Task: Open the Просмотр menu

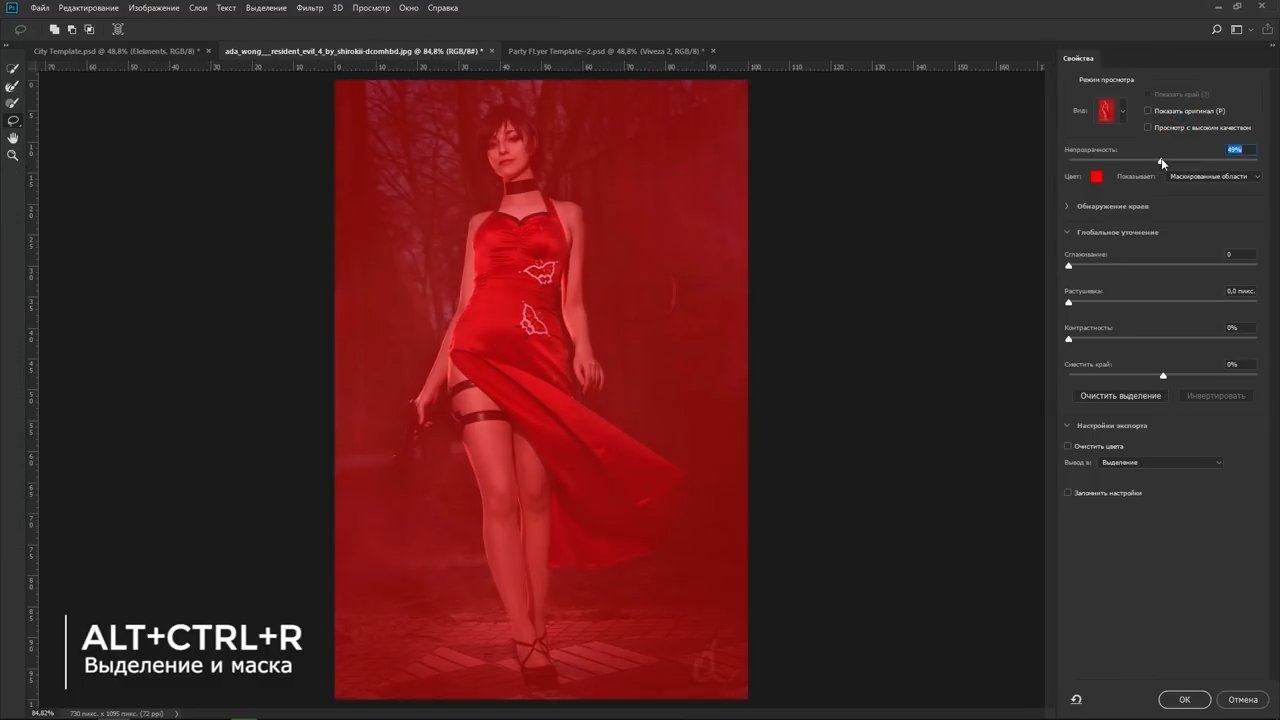Action: [370, 8]
